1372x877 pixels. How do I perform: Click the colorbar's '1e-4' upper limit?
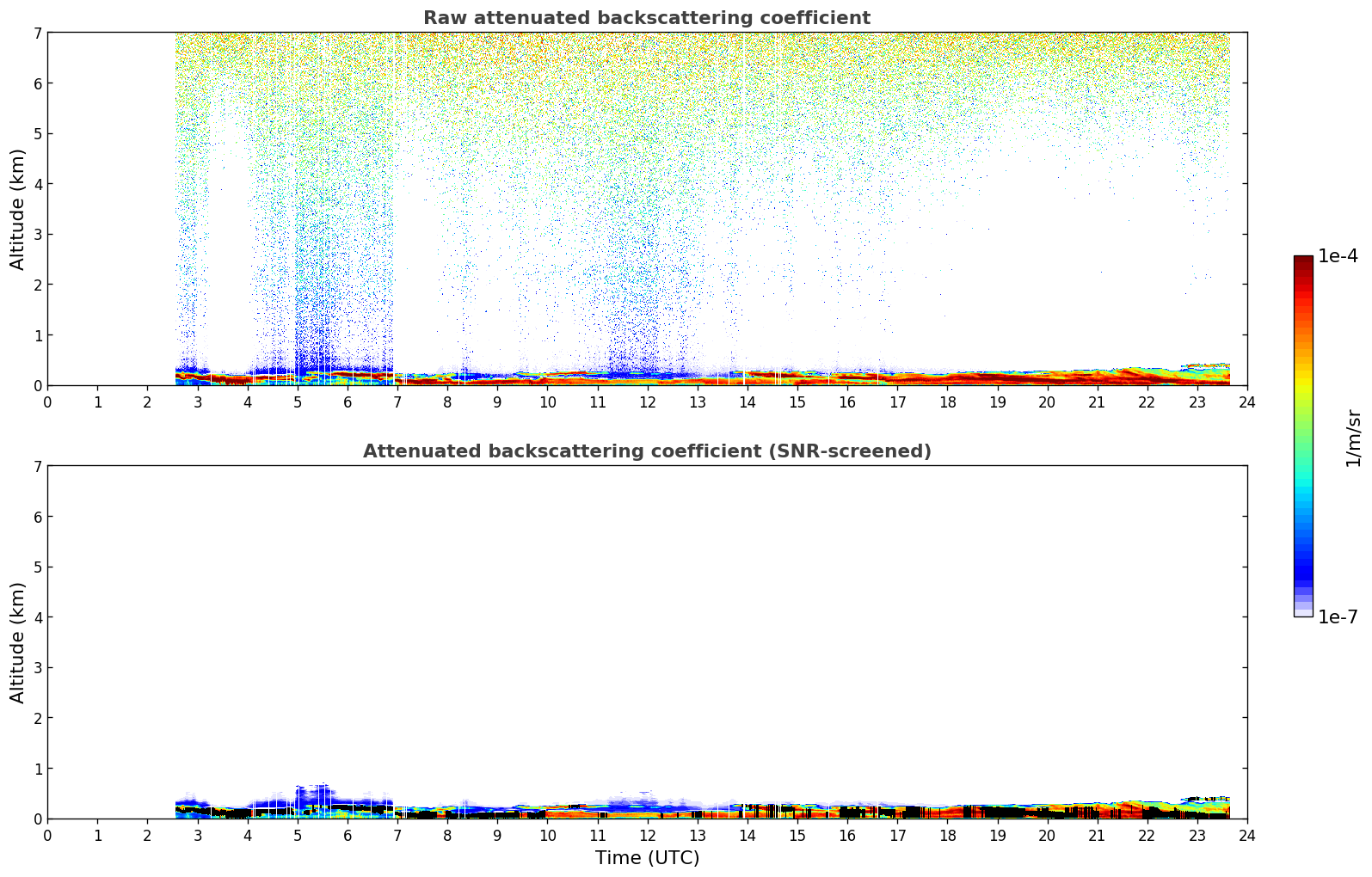(1338, 256)
